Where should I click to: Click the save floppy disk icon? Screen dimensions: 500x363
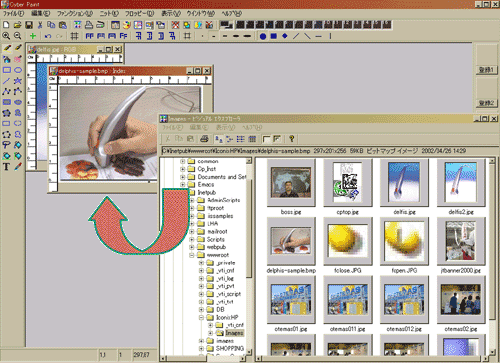[x=29, y=25]
